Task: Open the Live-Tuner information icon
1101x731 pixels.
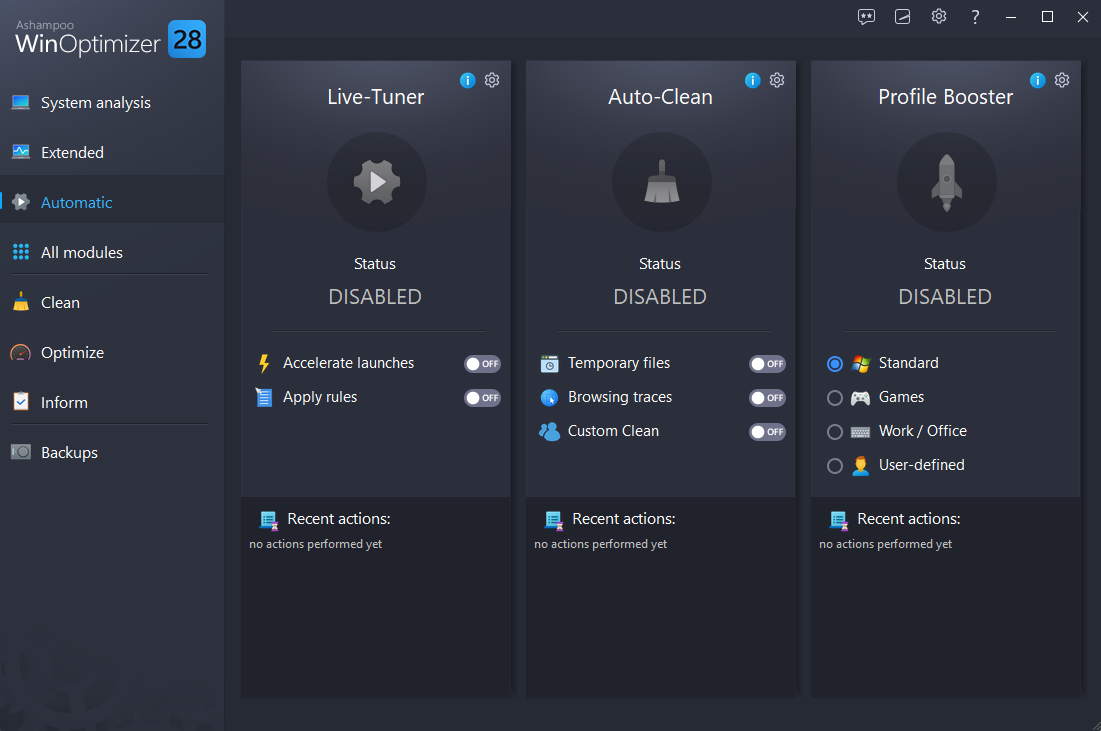Action: click(467, 80)
